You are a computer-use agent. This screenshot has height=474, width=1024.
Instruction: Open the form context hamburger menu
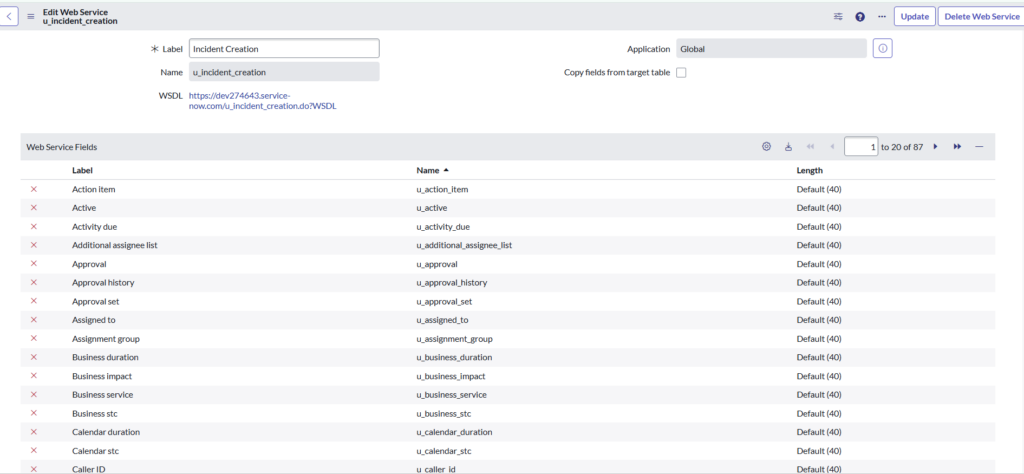(30, 16)
